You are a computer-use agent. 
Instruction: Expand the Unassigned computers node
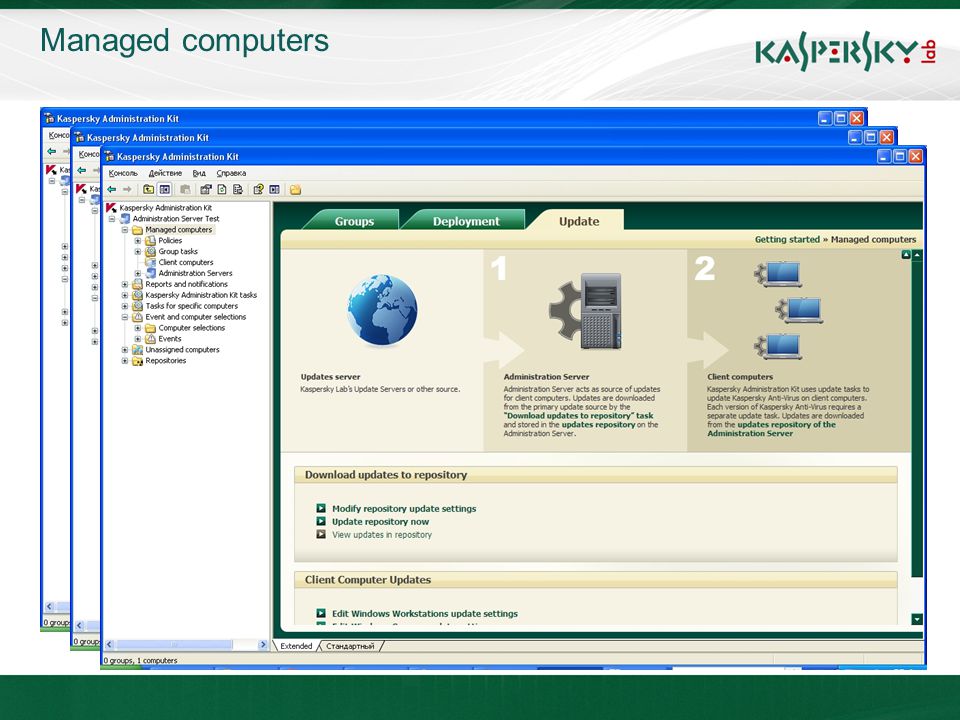click(x=125, y=350)
